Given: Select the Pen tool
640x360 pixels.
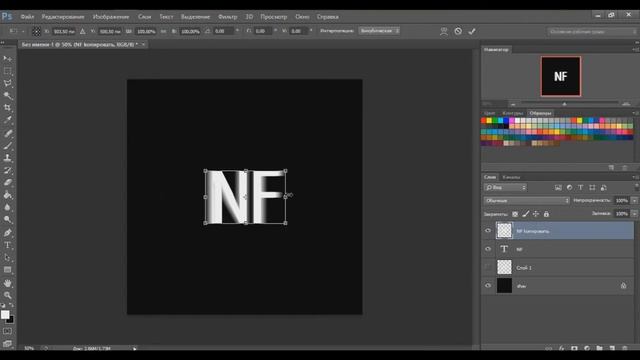Looking at the screenshot, I should pyautogui.click(x=7, y=233).
